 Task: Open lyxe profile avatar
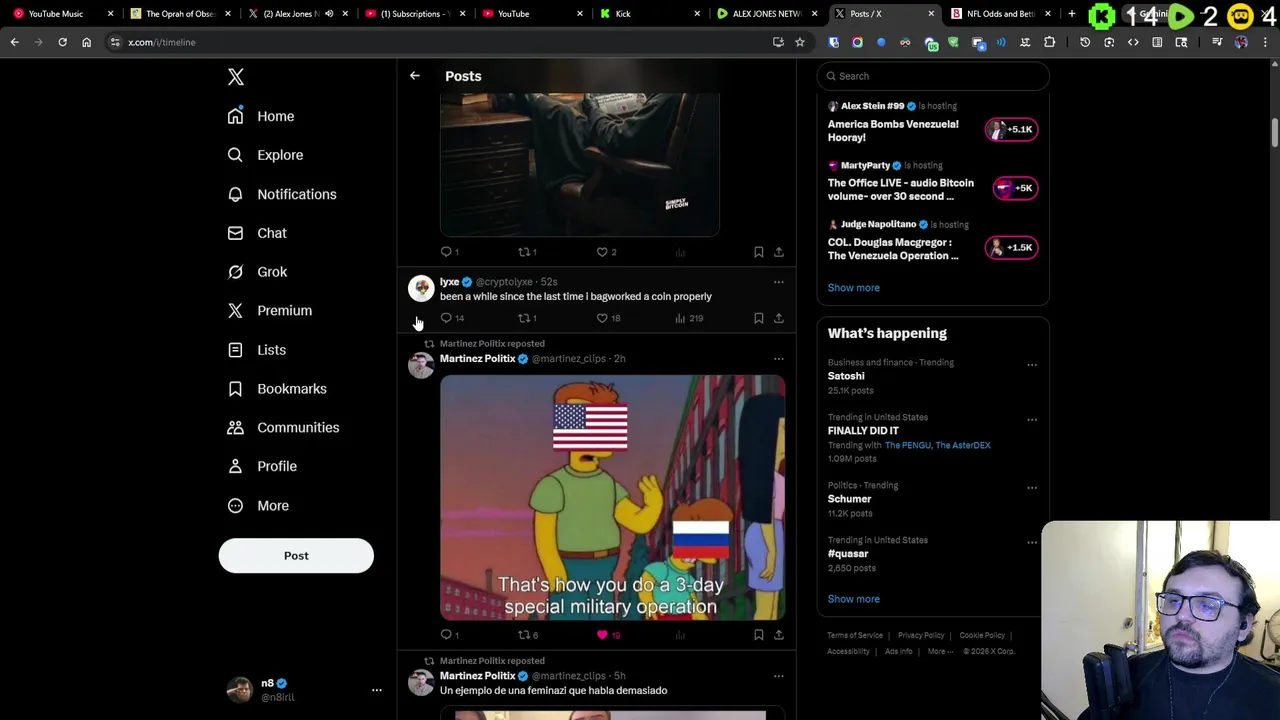coord(421,289)
